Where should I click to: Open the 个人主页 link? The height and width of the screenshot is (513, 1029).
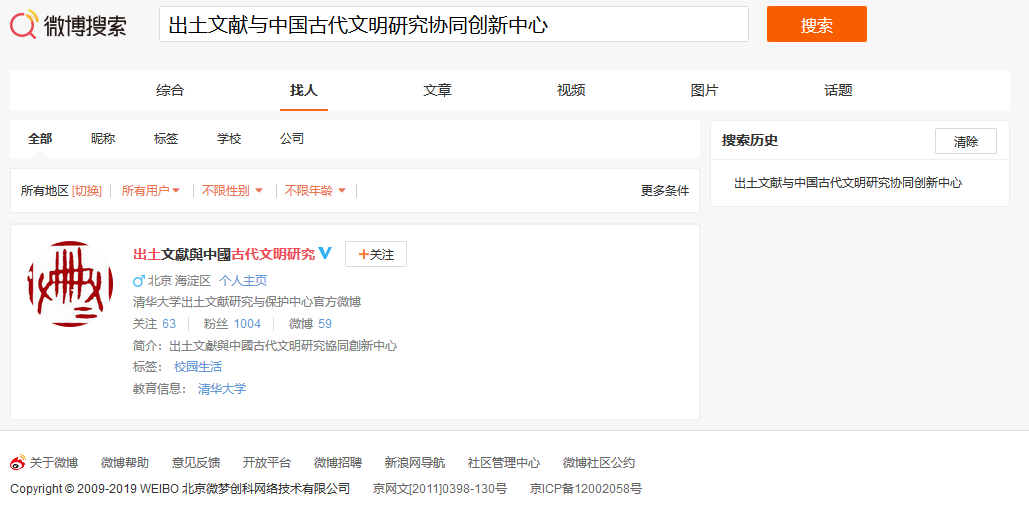click(243, 281)
